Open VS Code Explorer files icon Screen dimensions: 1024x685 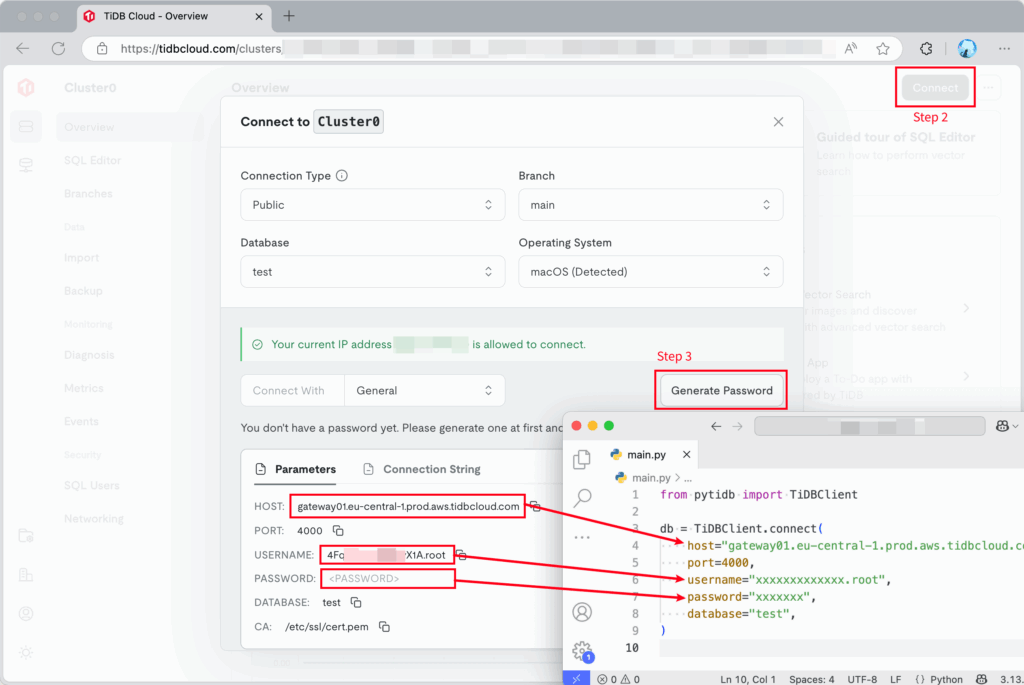582,459
